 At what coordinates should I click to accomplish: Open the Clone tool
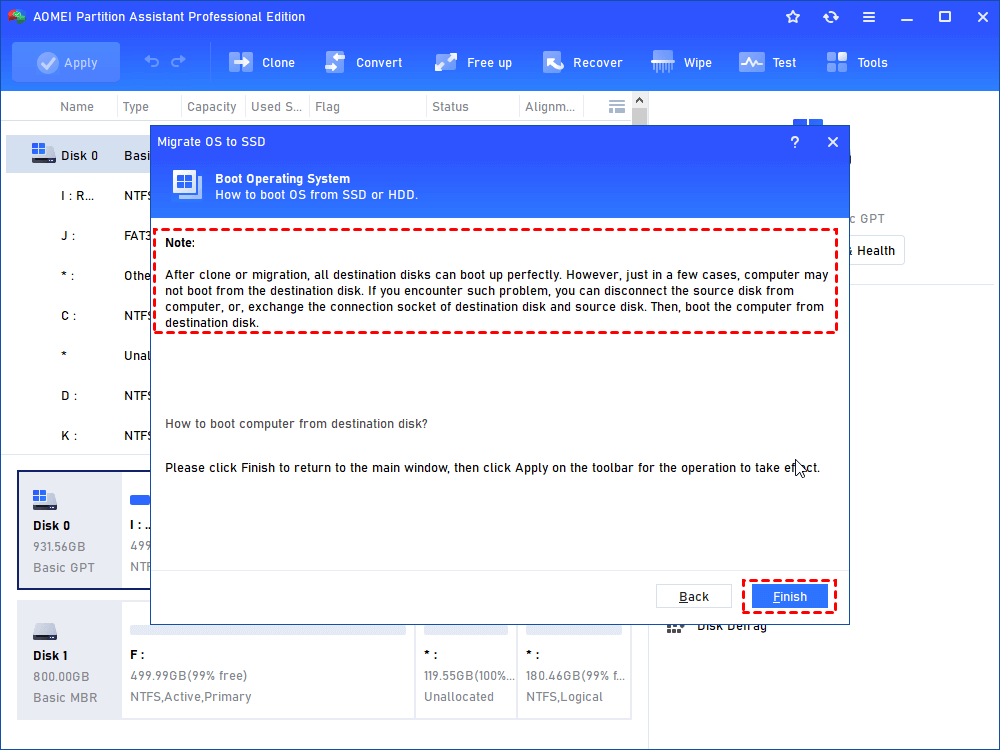(261, 62)
